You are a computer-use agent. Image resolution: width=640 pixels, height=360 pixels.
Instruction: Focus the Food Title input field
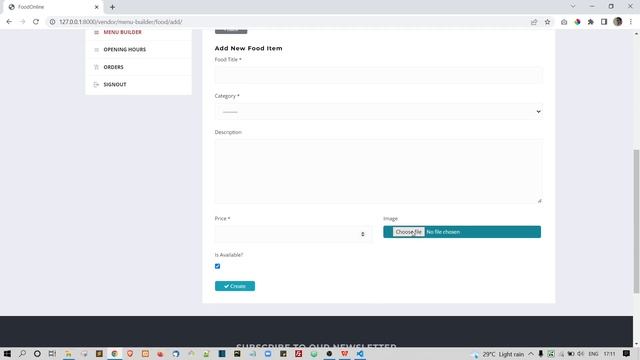(378, 75)
